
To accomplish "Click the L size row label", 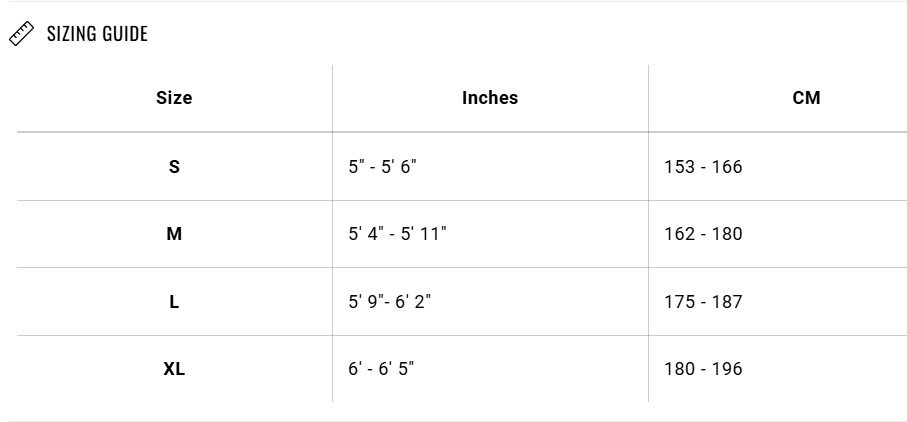I will click(x=174, y=301).
